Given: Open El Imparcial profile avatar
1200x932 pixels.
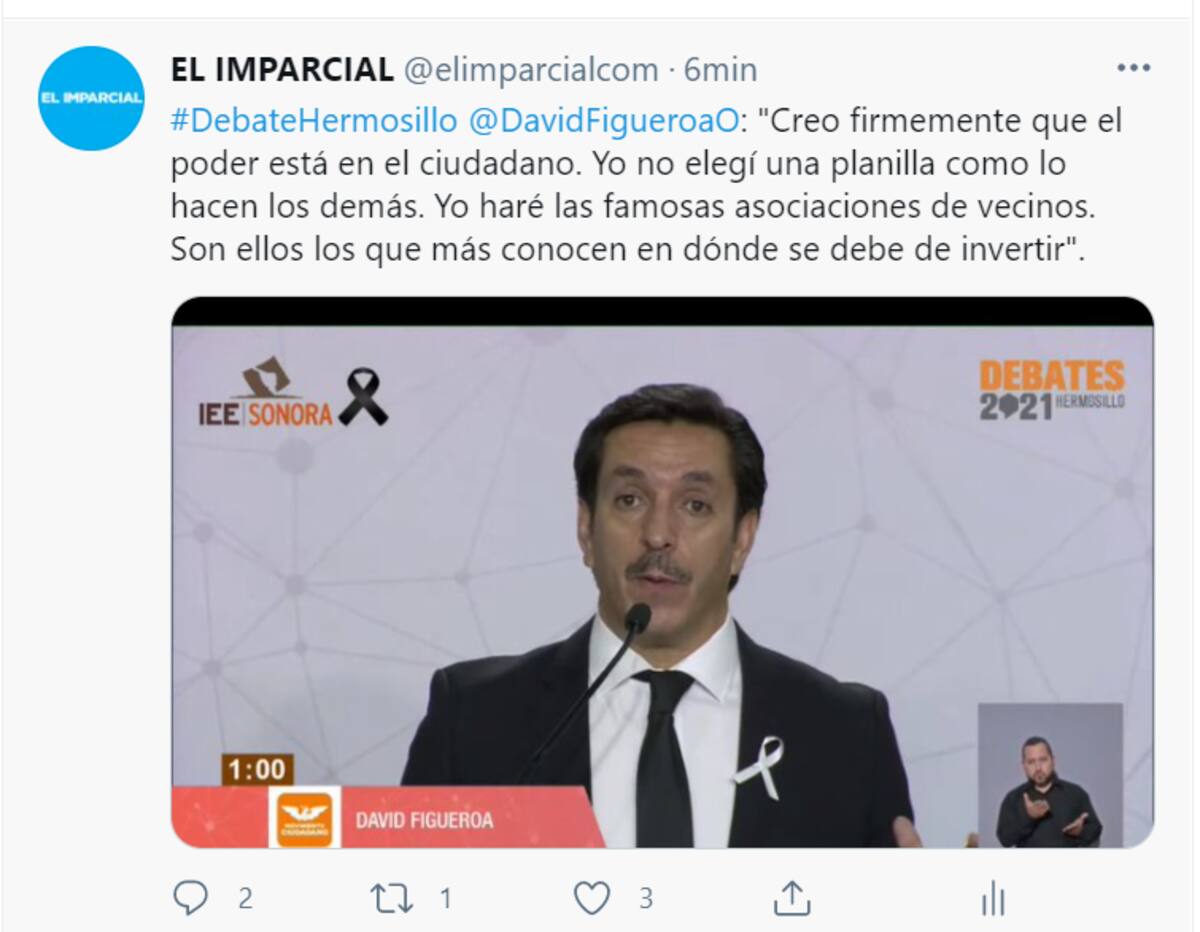Looking at the screenshot, I should 91,98.
